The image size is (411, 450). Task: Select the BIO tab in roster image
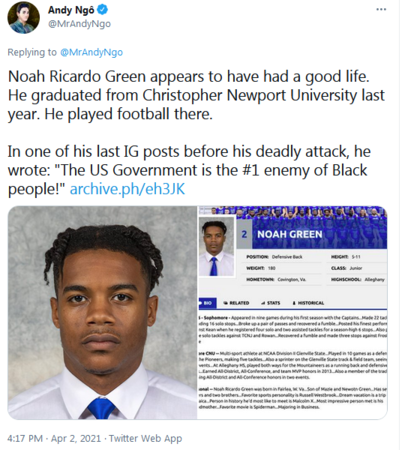207,303
